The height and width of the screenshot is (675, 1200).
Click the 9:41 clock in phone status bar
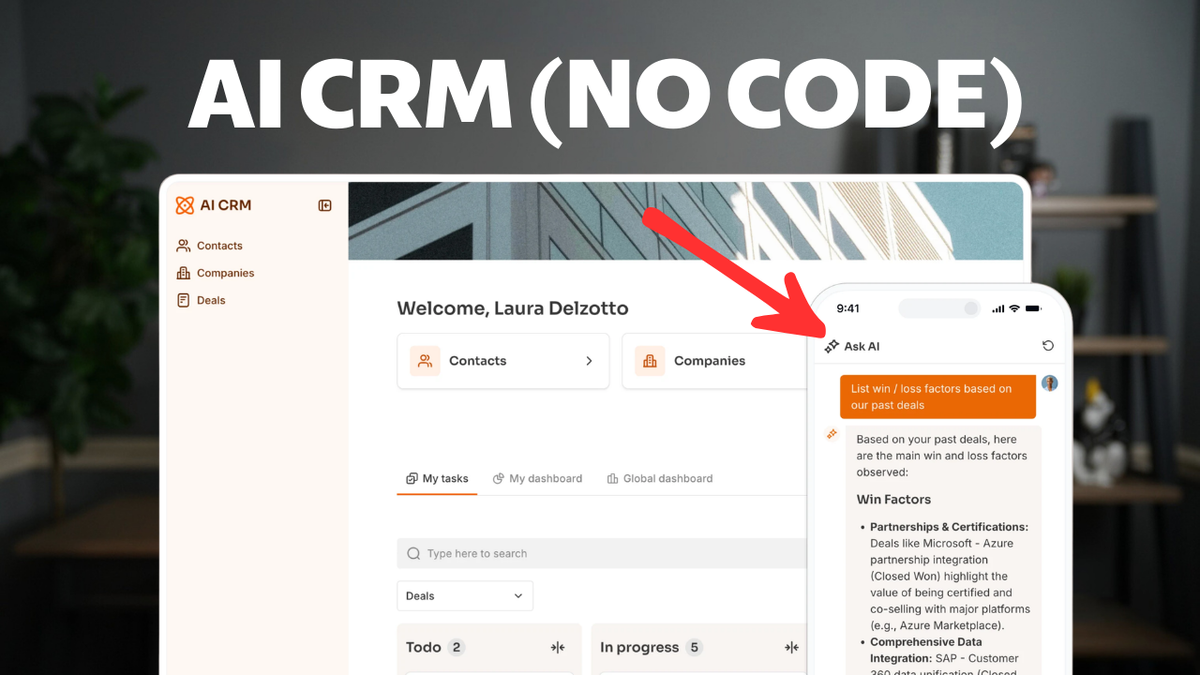click(848, 308)
